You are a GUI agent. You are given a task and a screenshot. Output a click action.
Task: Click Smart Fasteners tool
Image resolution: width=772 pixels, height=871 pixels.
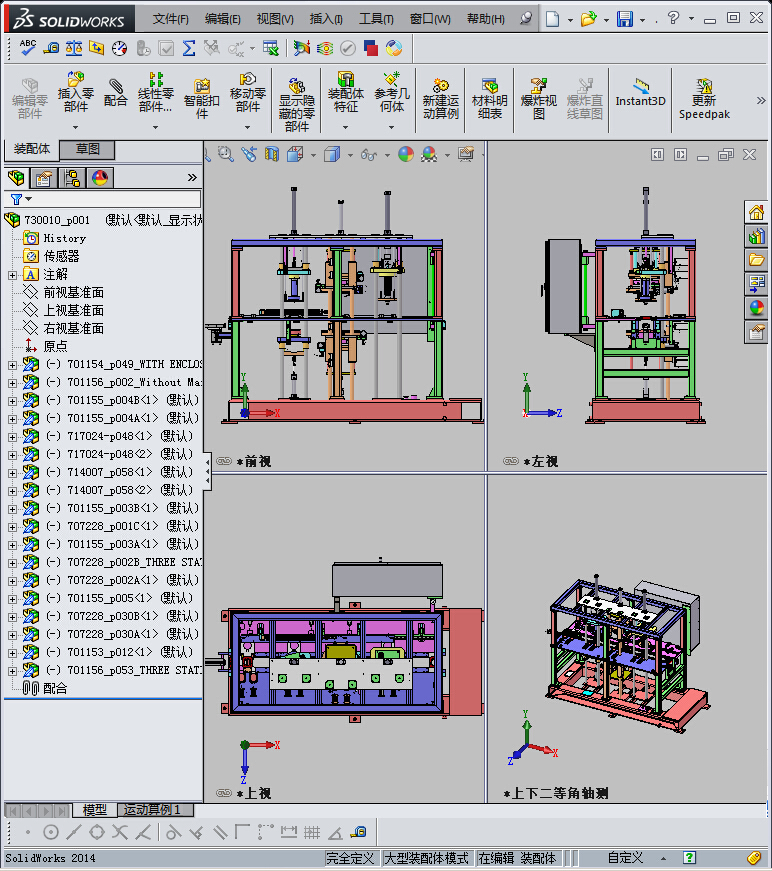click(x=201, y=99)
